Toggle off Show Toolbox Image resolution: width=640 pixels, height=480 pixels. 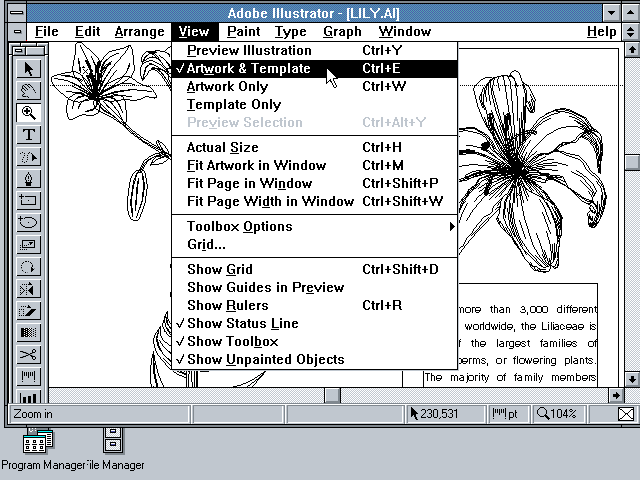pyautogui.click(x=232, y=341)
